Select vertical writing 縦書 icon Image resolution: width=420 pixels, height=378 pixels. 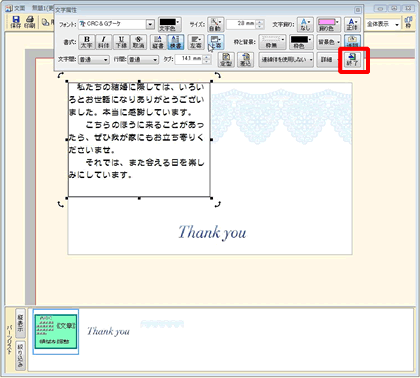[x=158, y=42]
